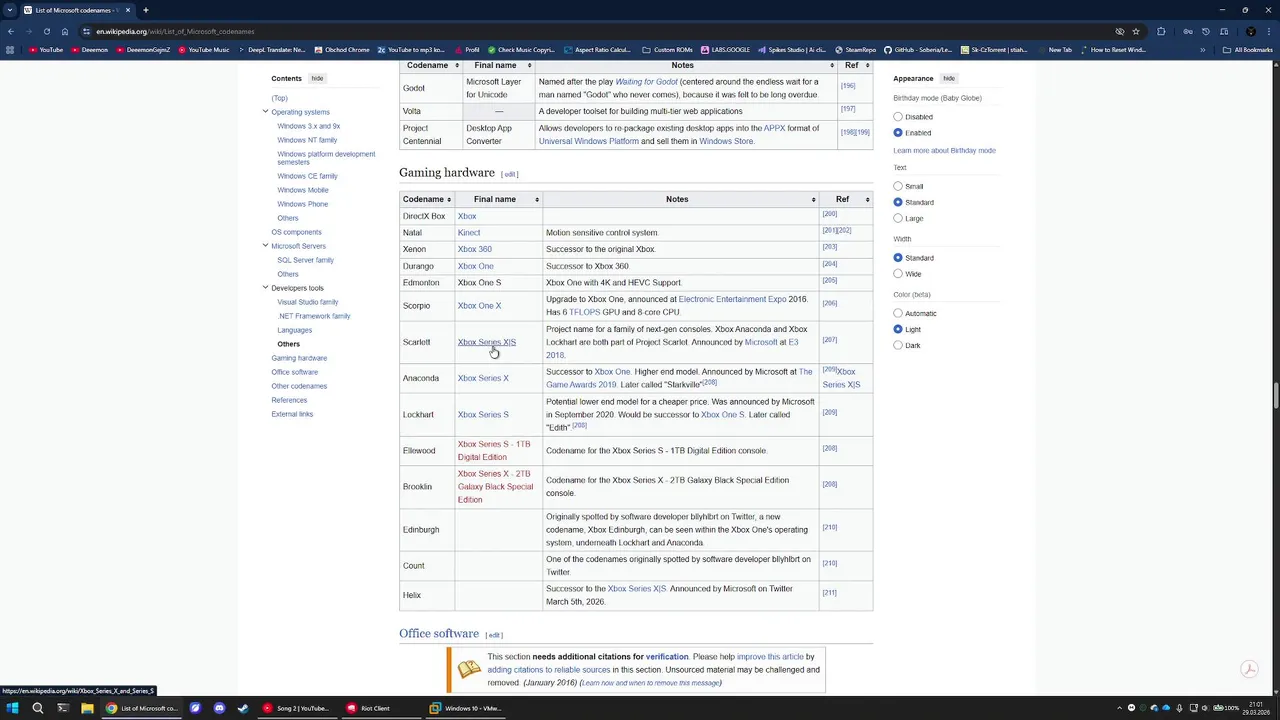Open YouTube bookmark in bookmarks bar

(x=45, y=49)
